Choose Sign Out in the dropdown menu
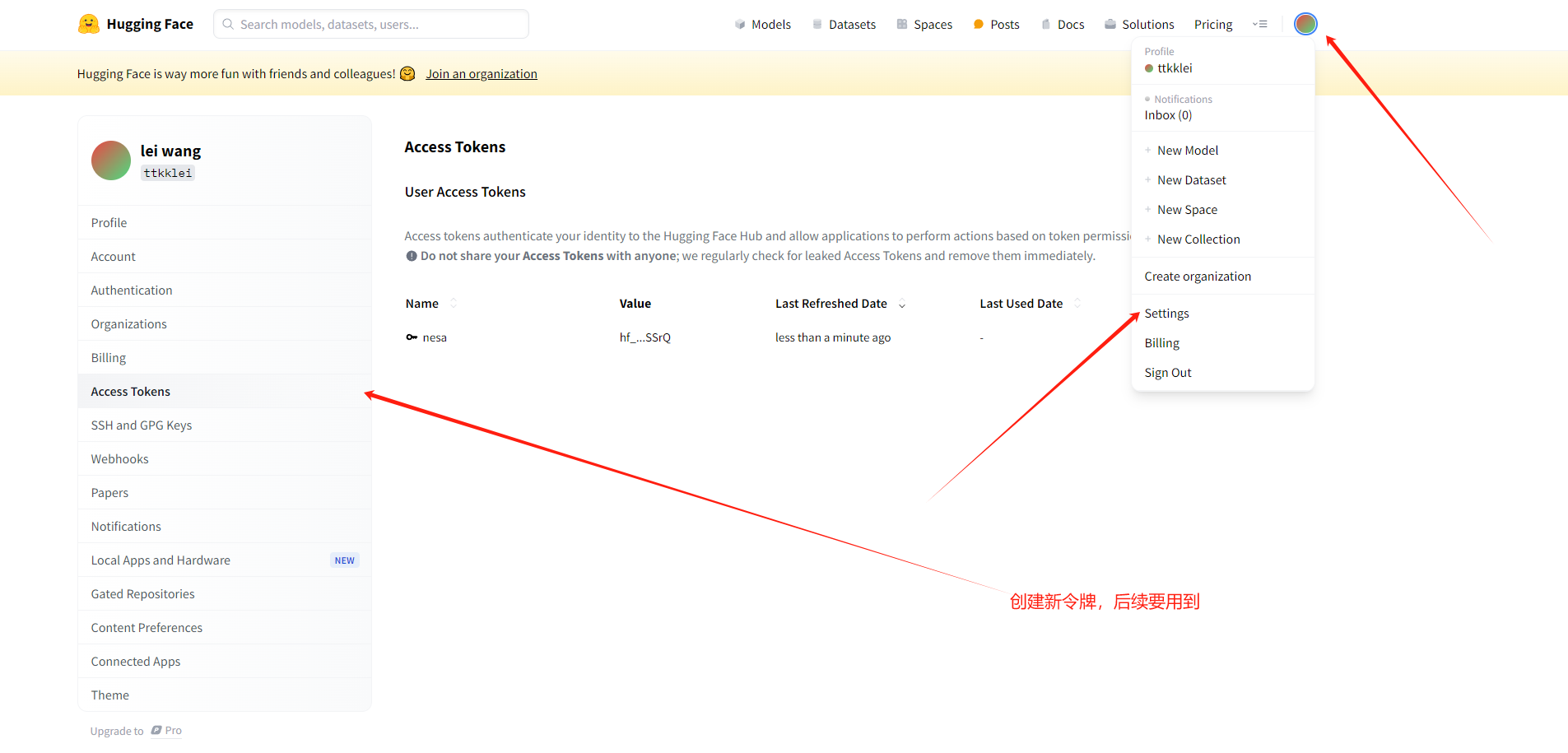The image size is (1568, 753). click(1167, 373)
